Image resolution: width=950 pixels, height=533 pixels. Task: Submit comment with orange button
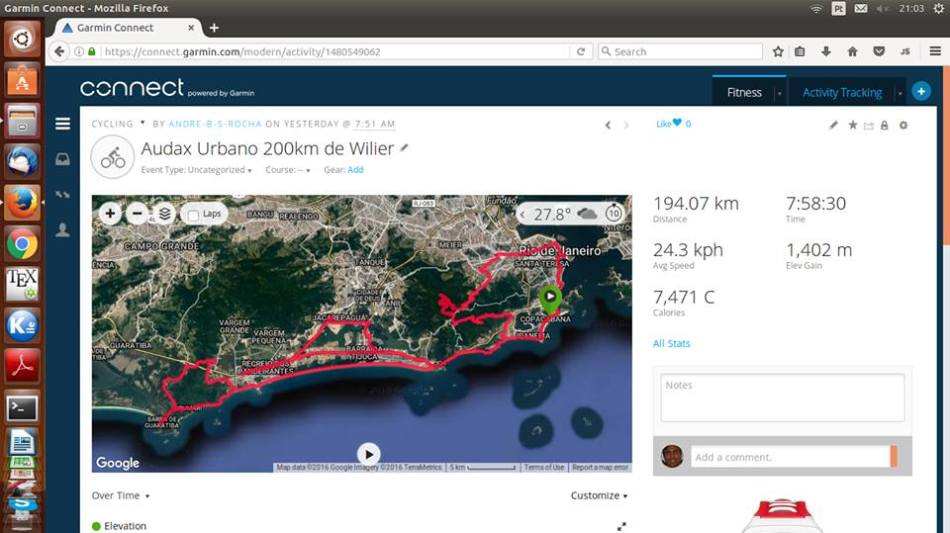point(894,457)
